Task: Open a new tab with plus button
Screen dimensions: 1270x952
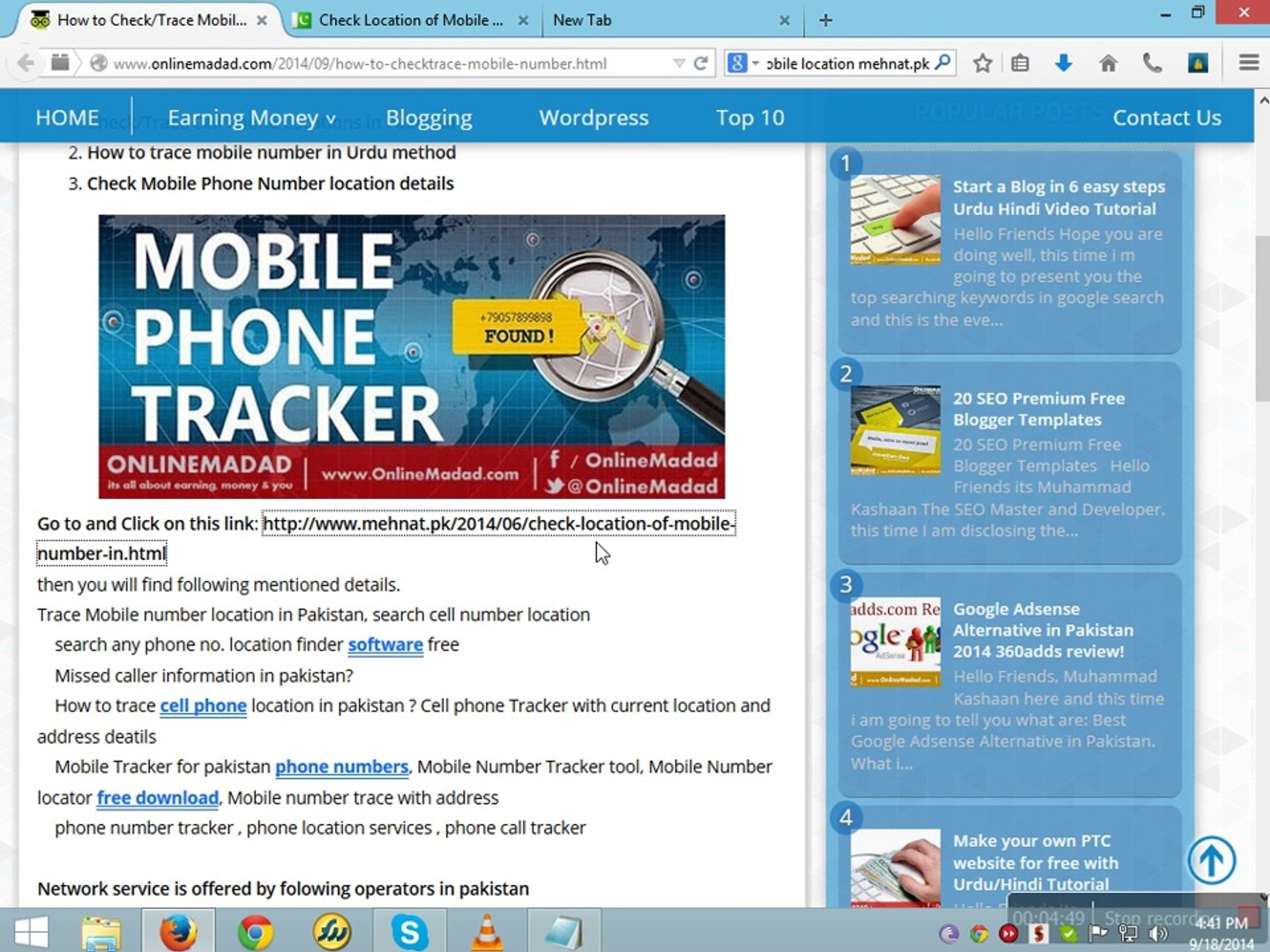Action: (x=825, y=19)
